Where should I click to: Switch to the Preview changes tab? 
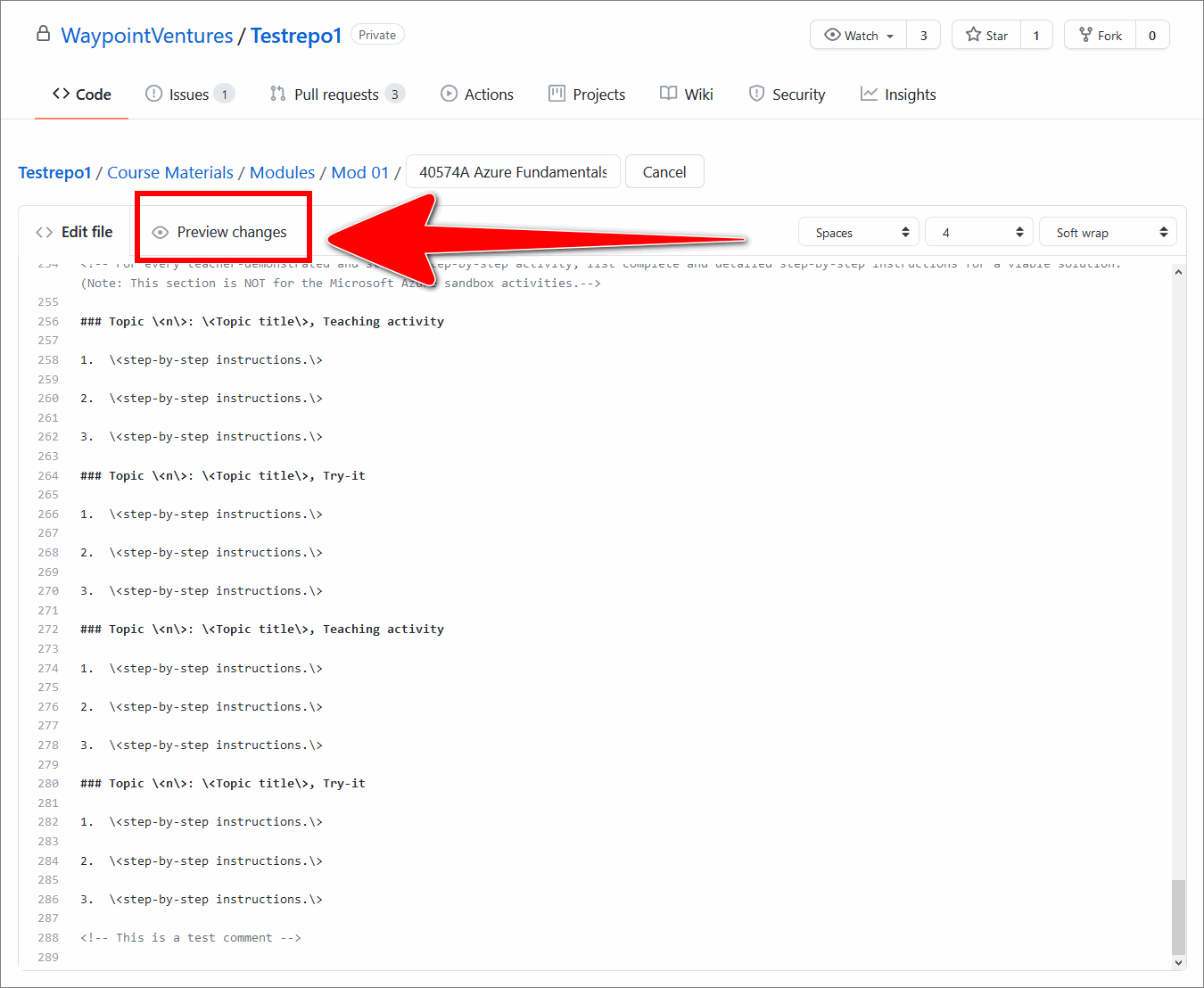(221, 232)
